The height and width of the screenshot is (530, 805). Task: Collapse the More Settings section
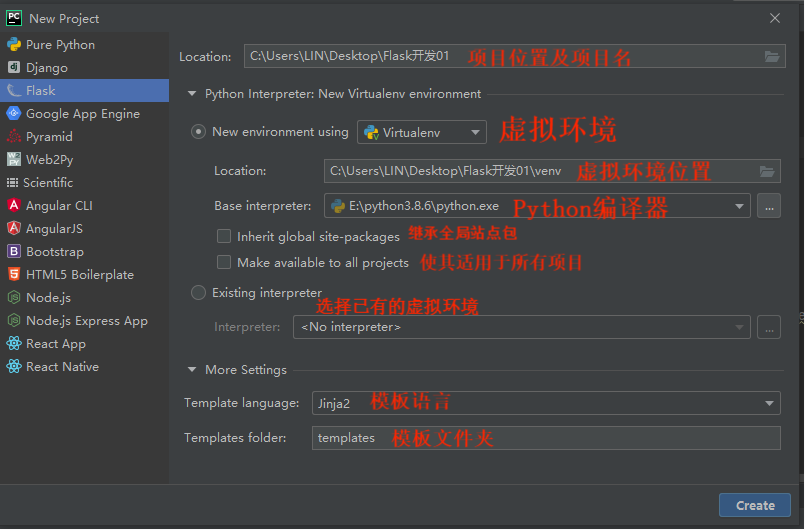pyautogui.click(x=192, y=370)
